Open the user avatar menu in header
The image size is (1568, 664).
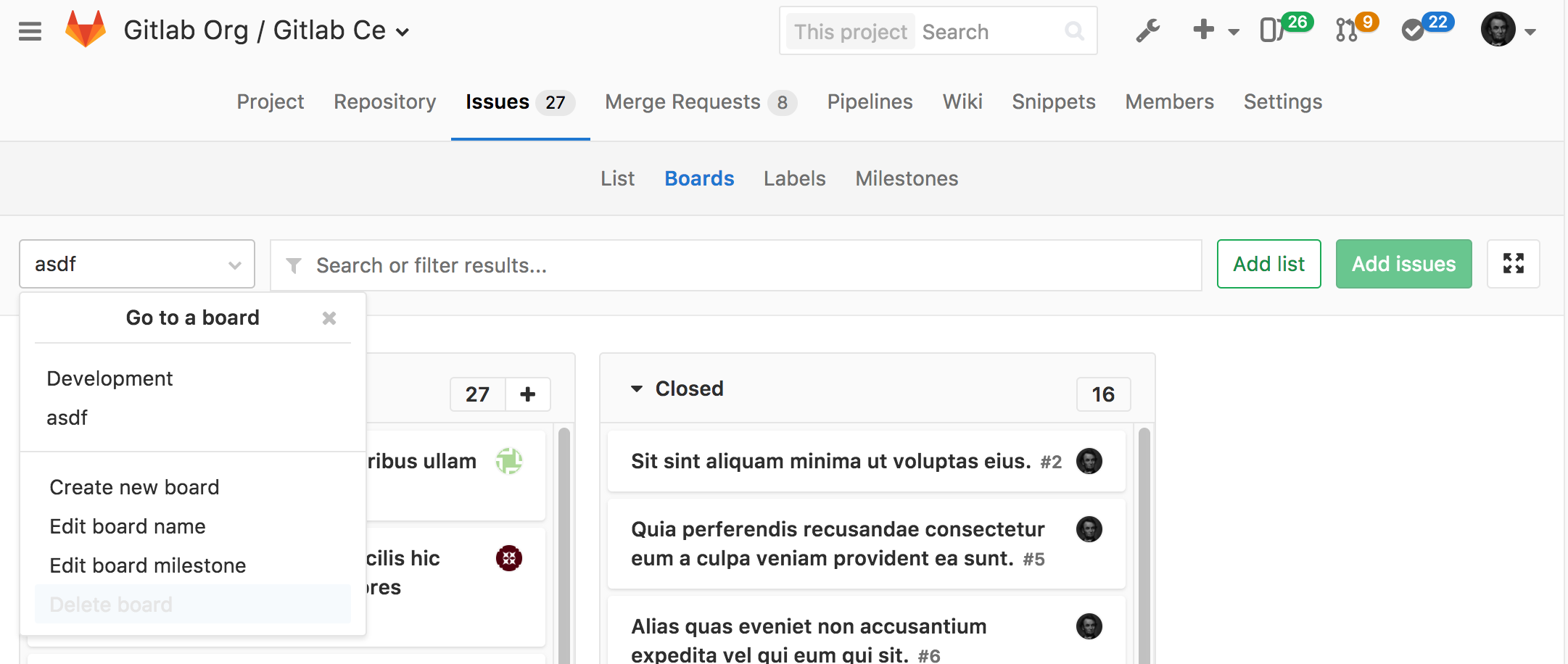tap(1498, 30)
